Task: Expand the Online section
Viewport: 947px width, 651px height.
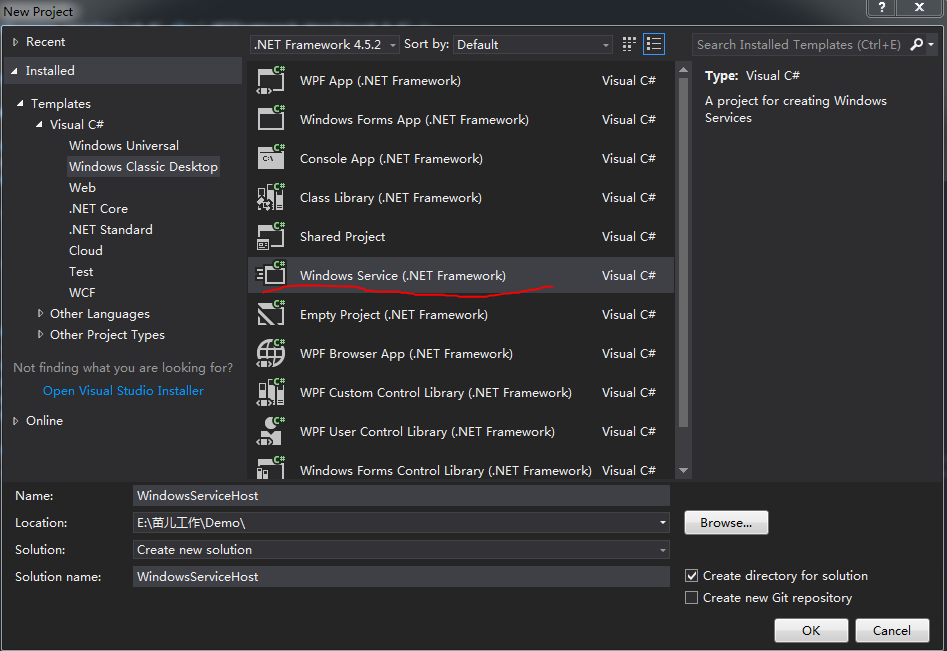Action: [x=16, y=421]
